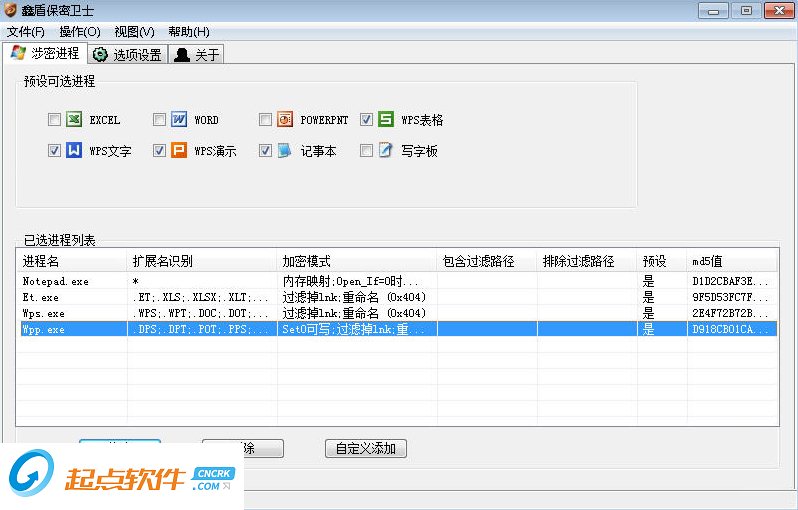Image resolution: width=798 pixels, height=510 pixels.
Task: Open the 文件(F) menu
Action: click(25, 32)
